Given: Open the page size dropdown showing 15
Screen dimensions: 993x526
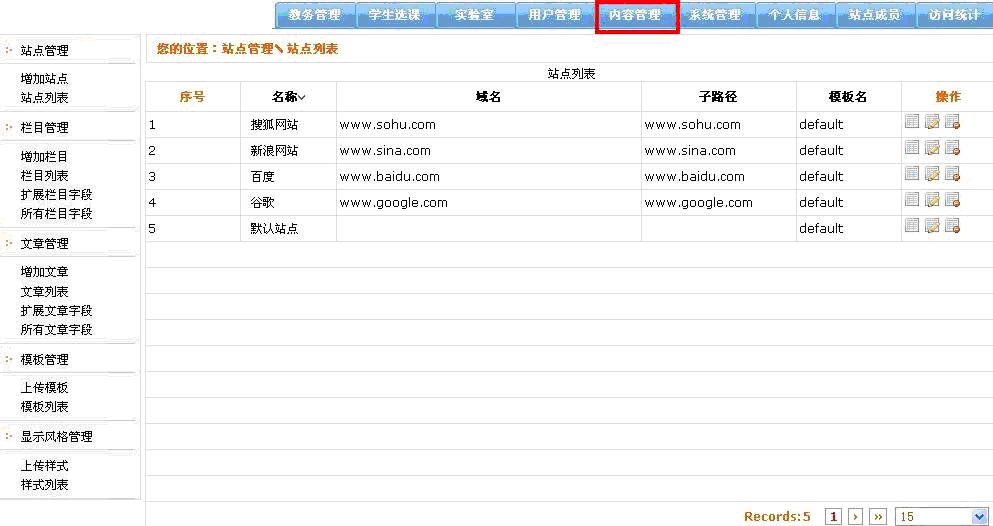Looking at the screenshot, I should click(x=942, y=516).
